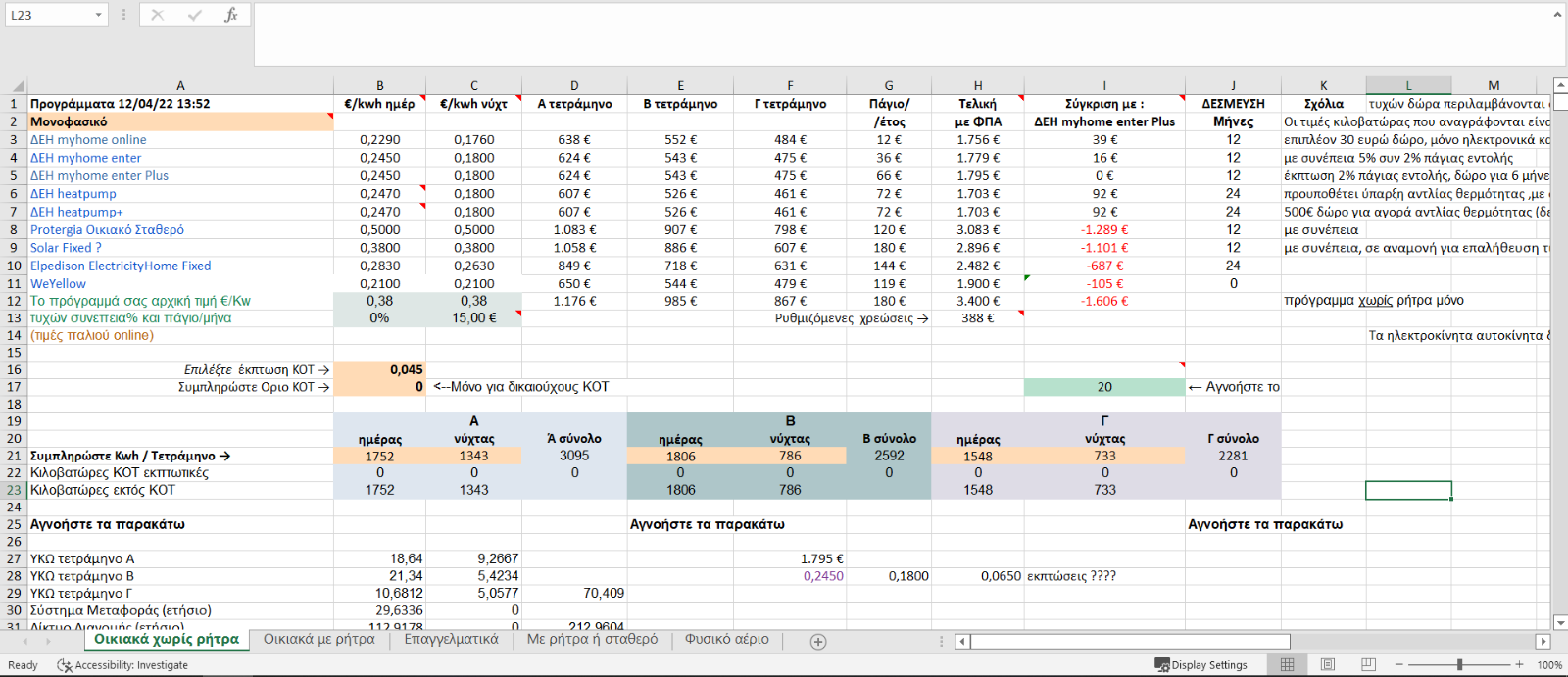This screenshot has width=1568, height=677.
Task: Click the Name Box showing L23
Action: click(x=49, y=15)
